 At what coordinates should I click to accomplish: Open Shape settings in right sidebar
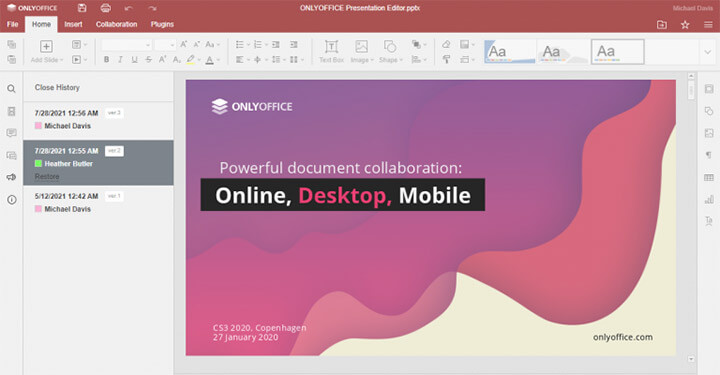(709, 111)
